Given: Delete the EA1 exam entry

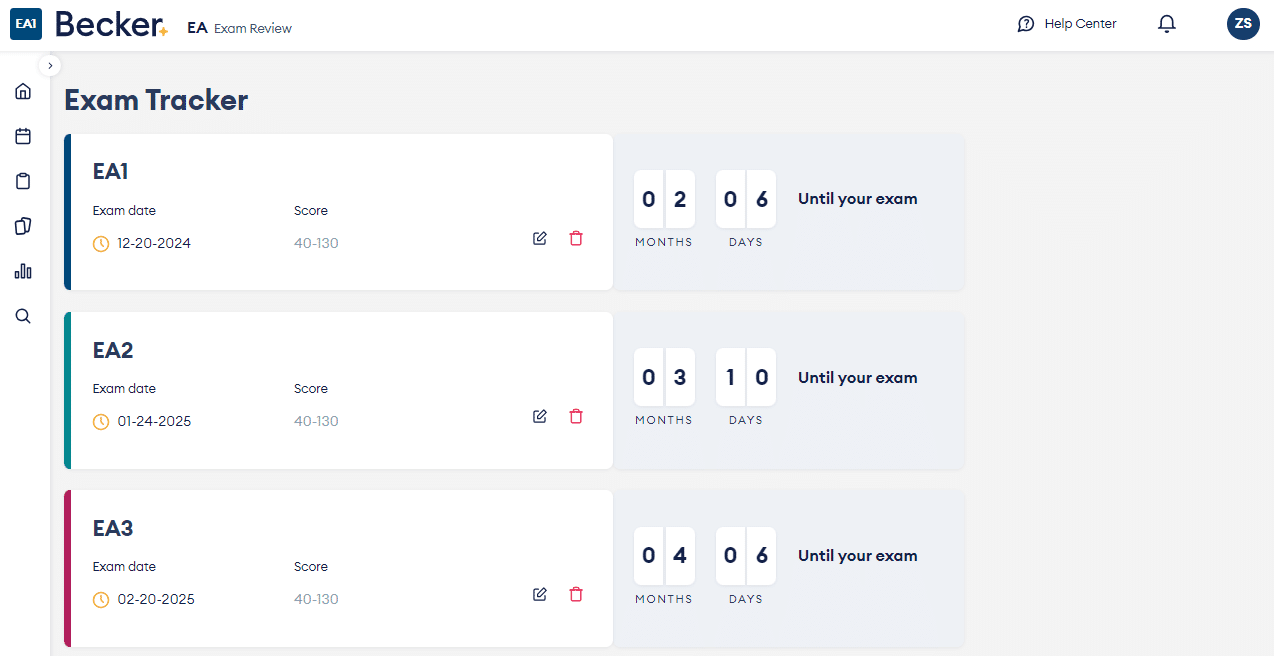Looking at the screenshot, I should point(576,238).
